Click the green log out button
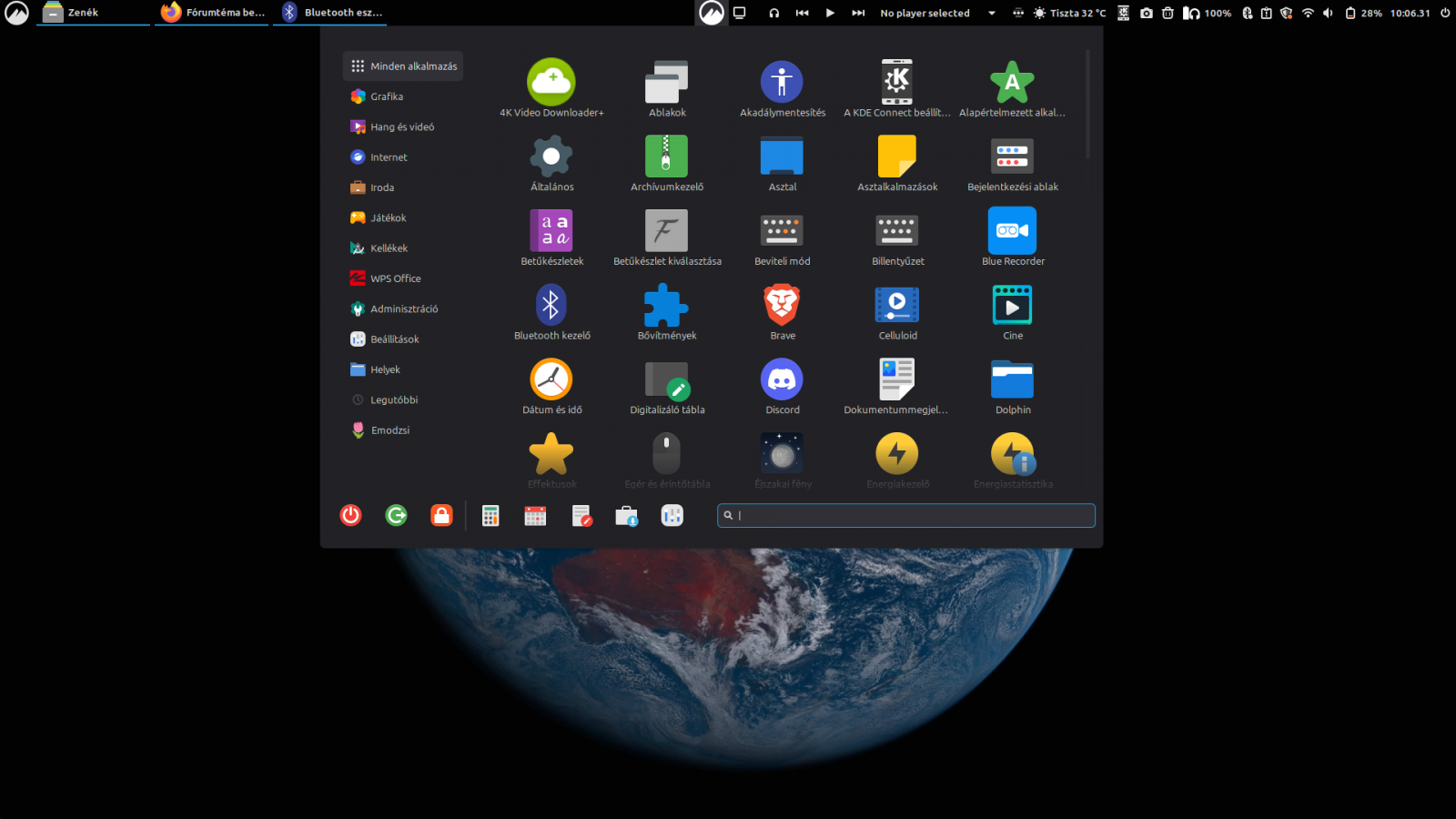Image resolution: width=1456 pixels, height=819 pixels. click(396, 516)
